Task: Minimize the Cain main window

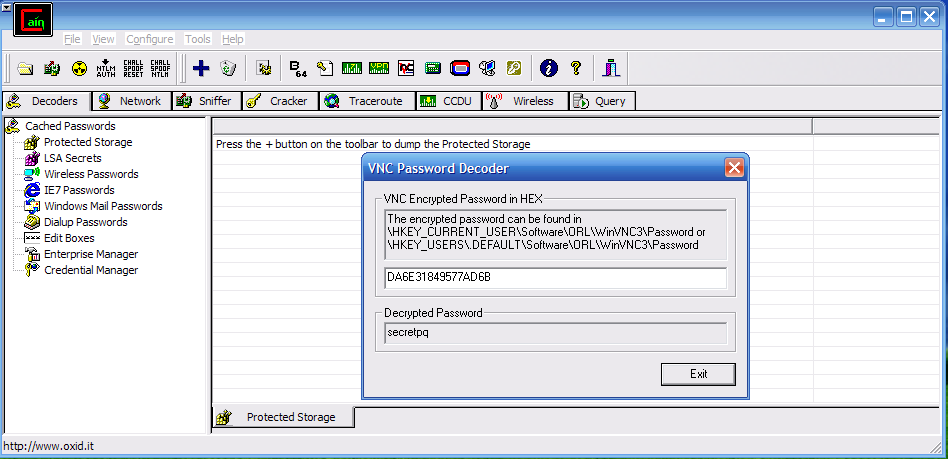Action: (883, 18)
